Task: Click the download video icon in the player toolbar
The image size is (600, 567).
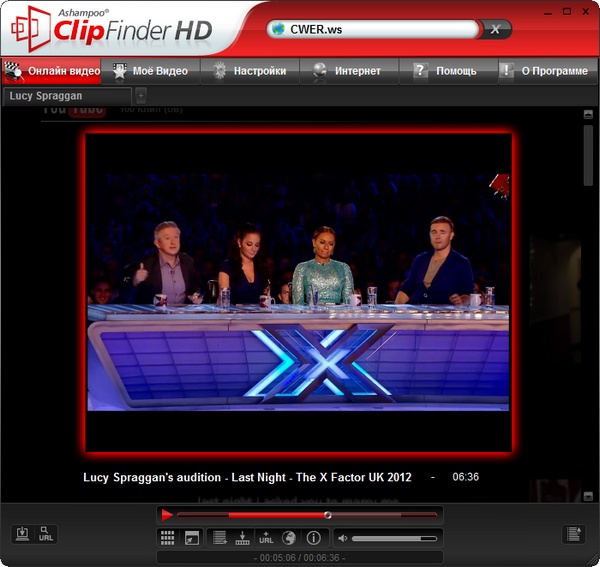Action: click(x=242, y=538)
